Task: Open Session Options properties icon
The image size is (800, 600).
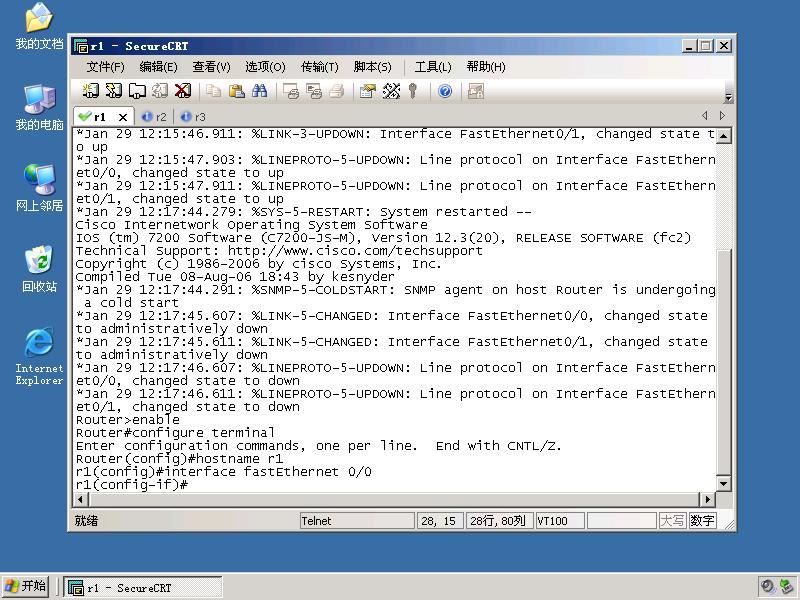Action: [367, 91]
